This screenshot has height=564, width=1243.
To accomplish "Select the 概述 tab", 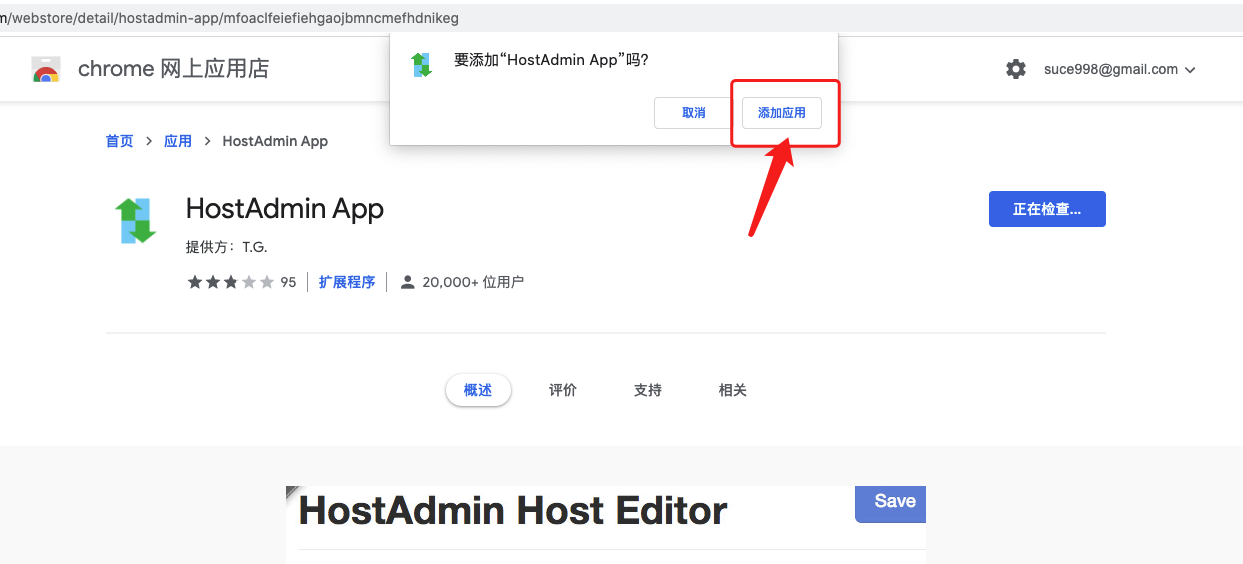I will 478,390.
